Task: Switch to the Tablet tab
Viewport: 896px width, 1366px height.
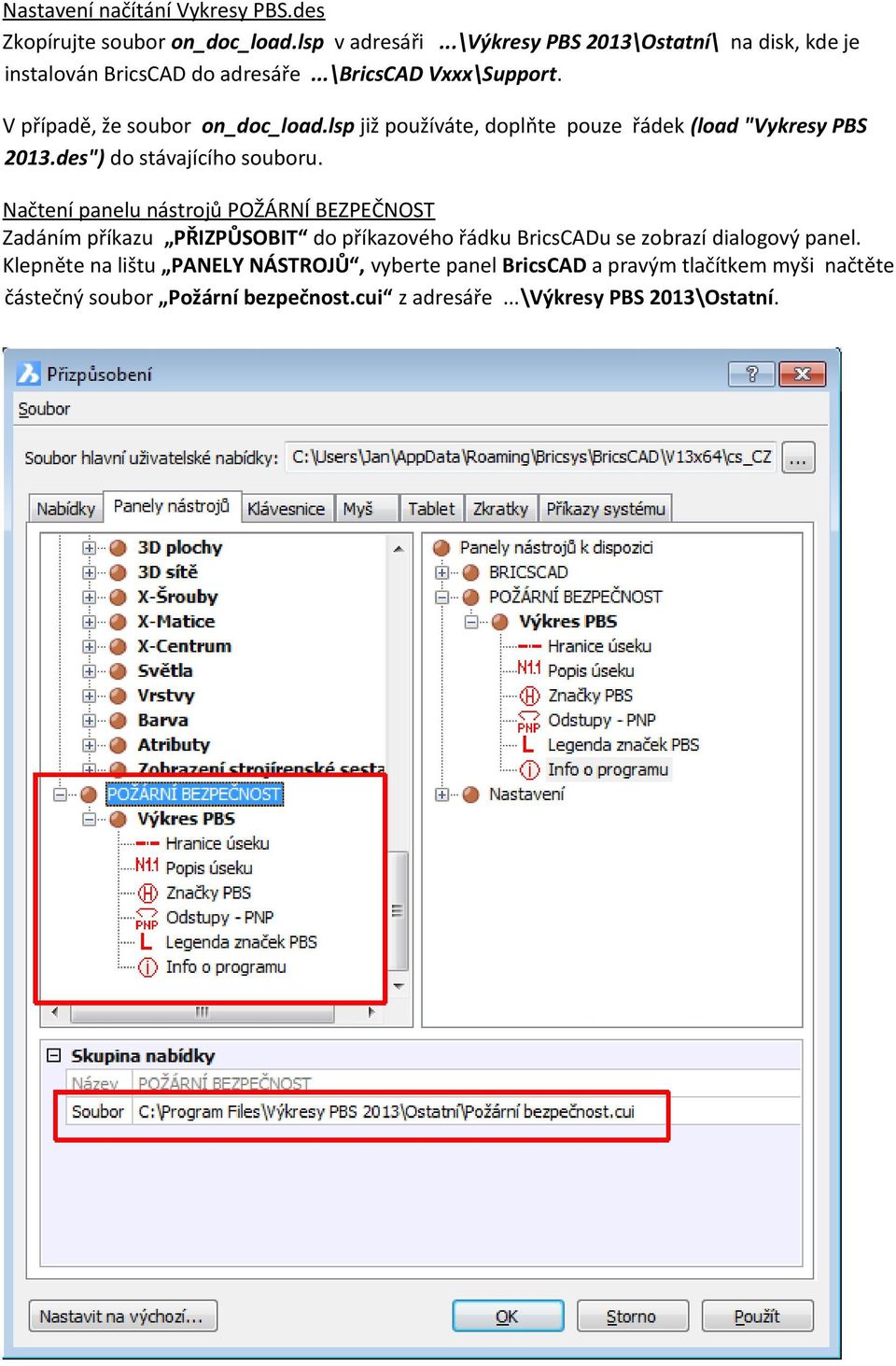Action: tap(431, 509)
